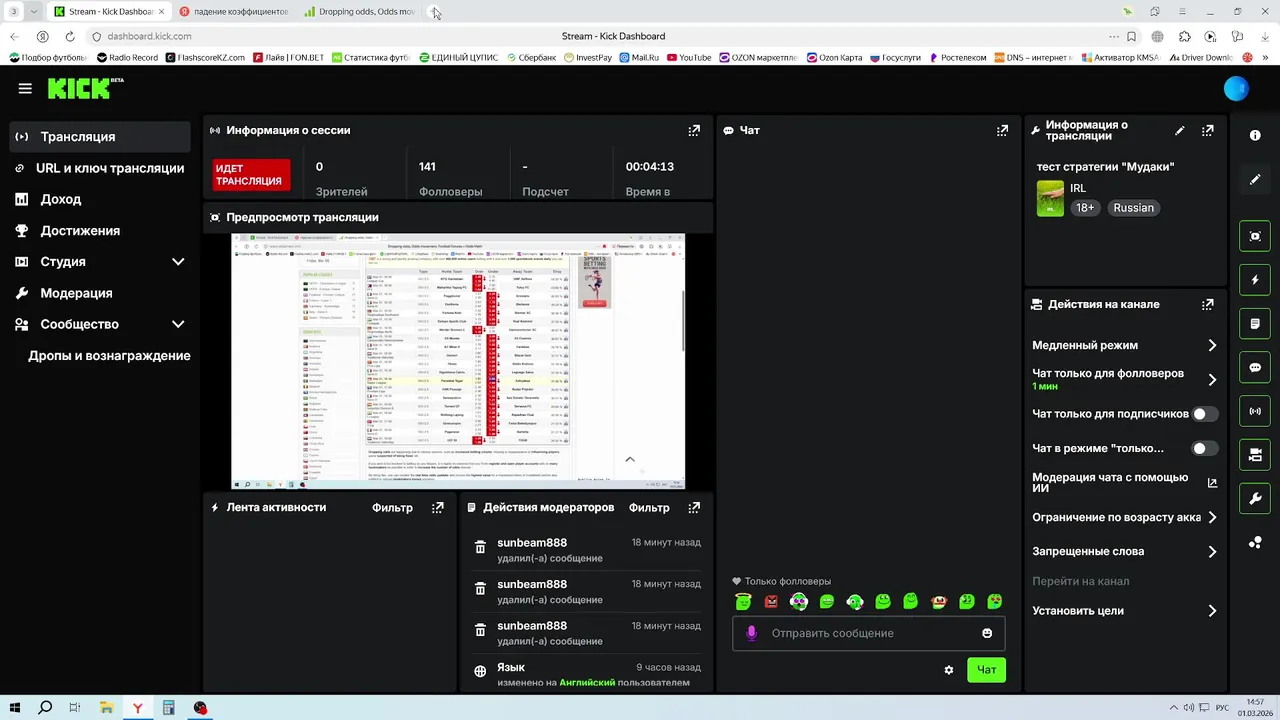
Task: Open Ограничение по возрасту аккаунта options
Action: click(1125, 517)
